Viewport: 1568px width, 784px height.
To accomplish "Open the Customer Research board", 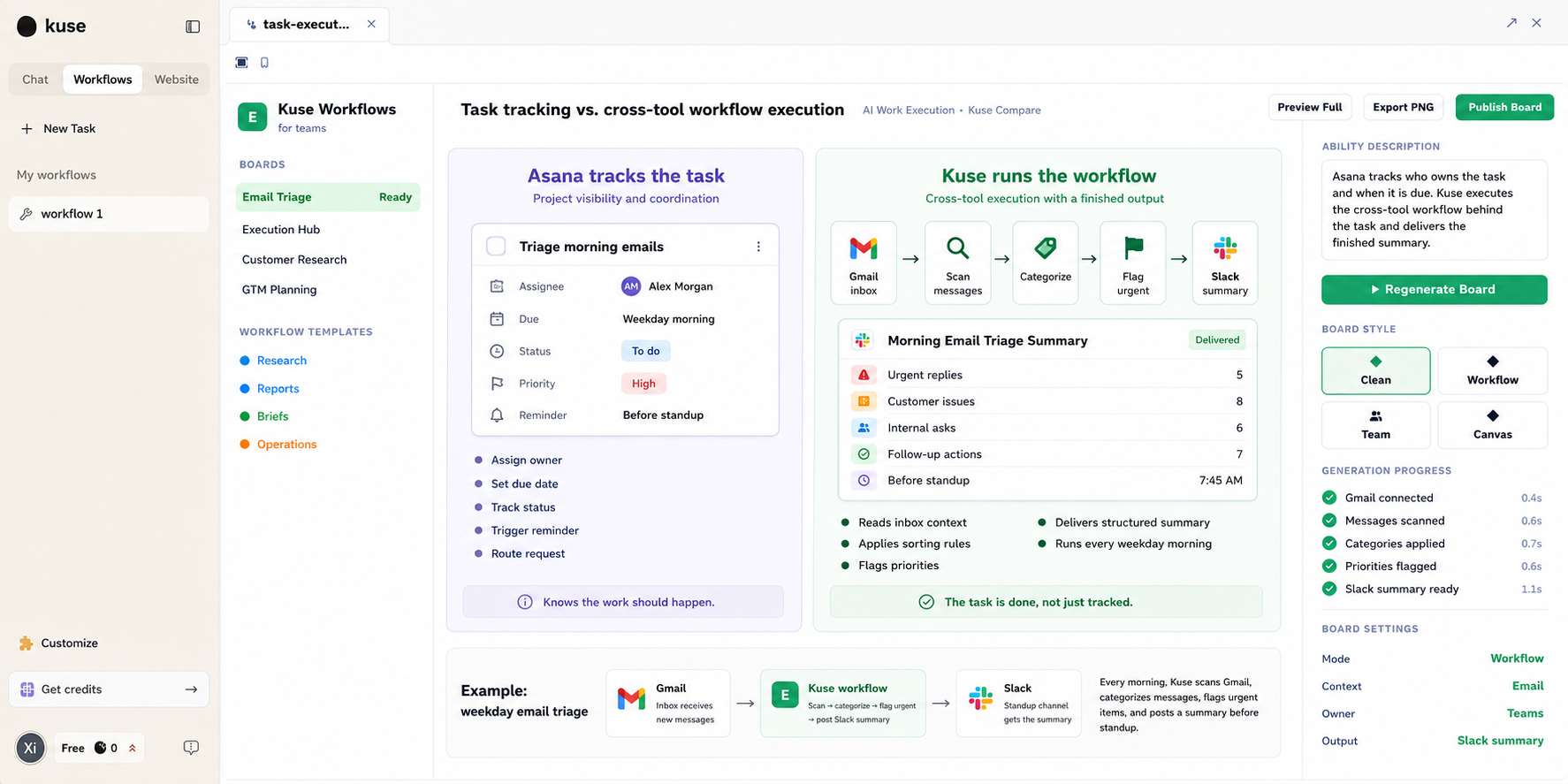I will point(294,260).
